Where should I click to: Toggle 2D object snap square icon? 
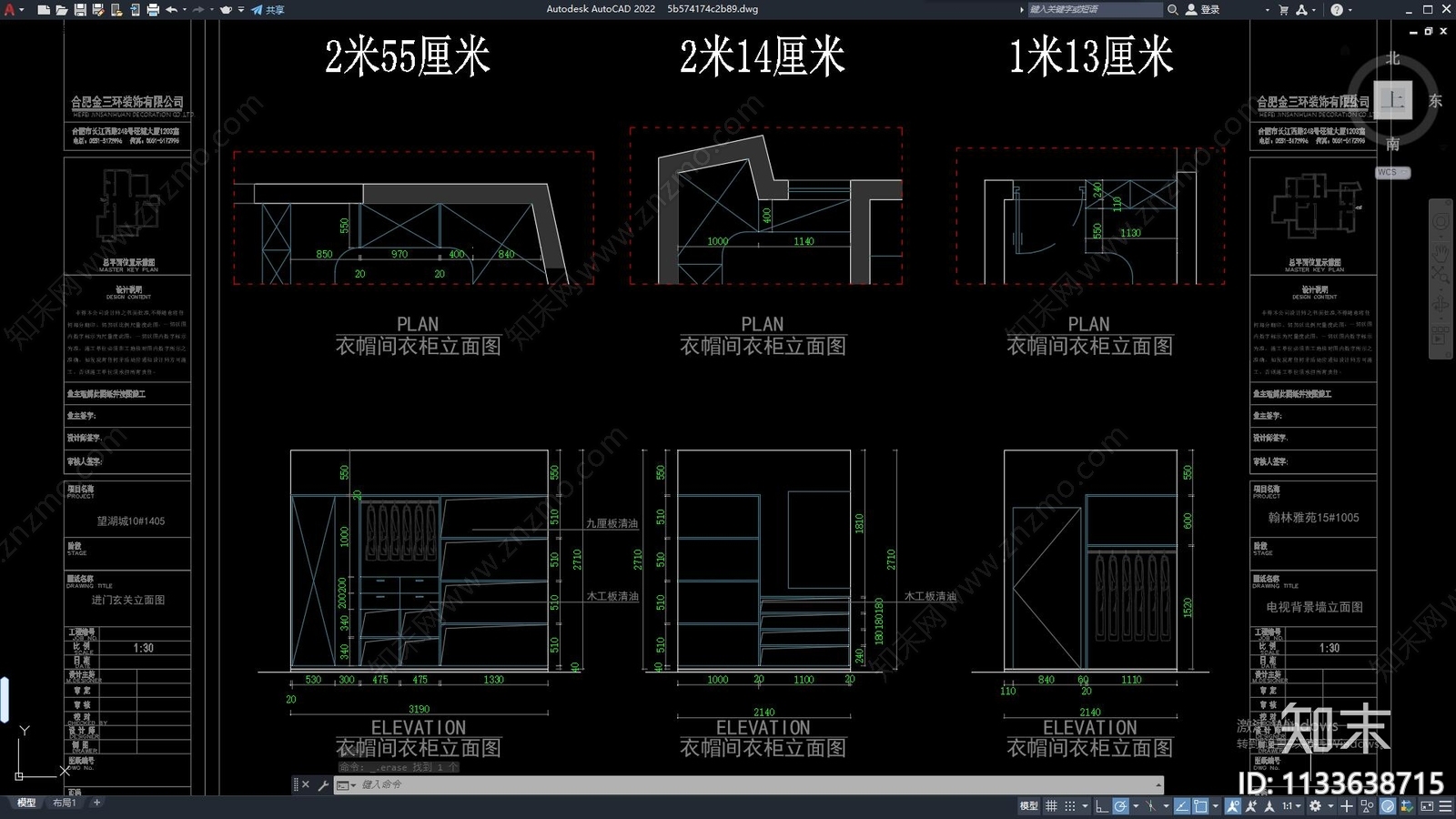tap(1200, 806)
